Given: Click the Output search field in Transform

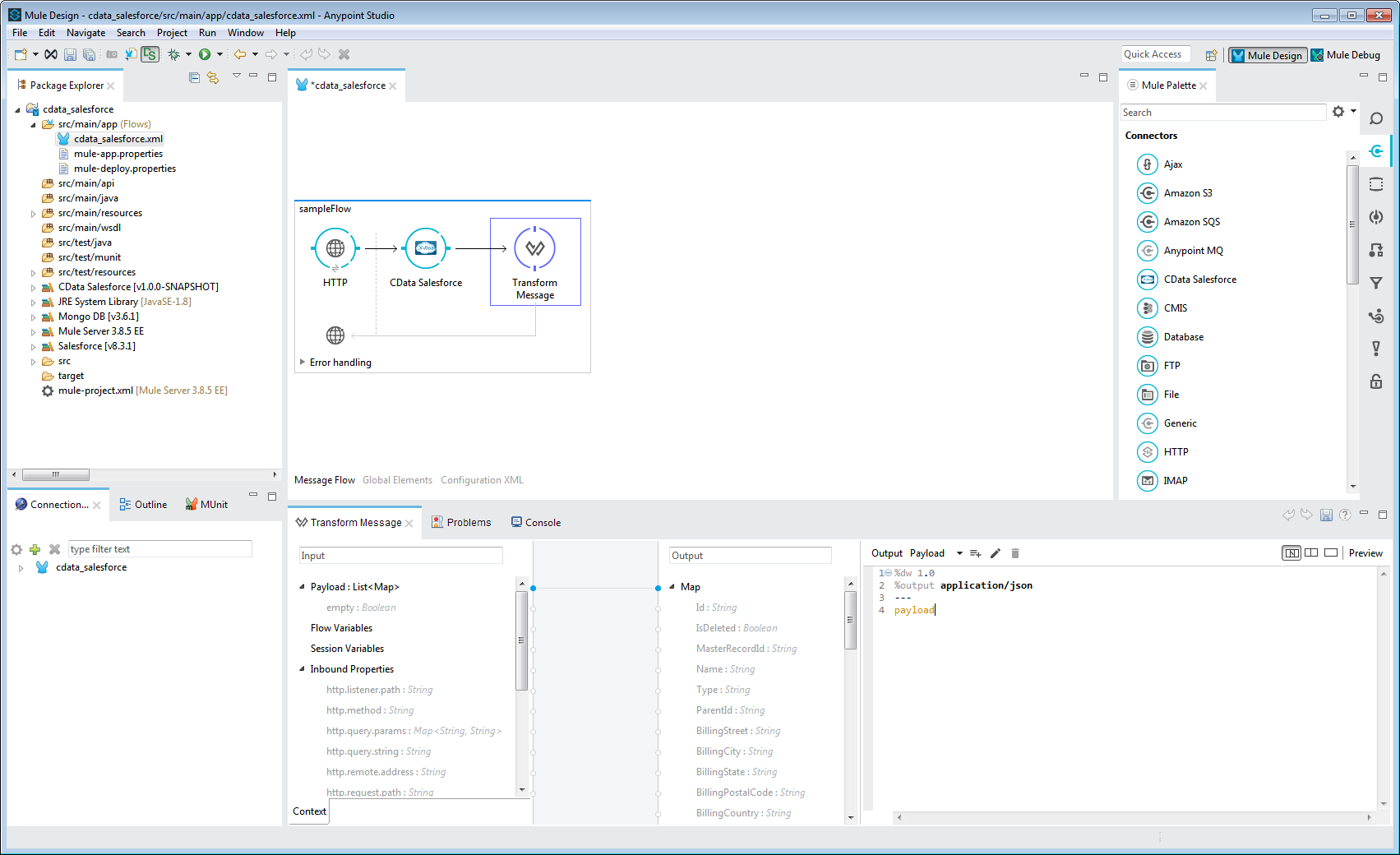Looking at the screenshot, I should point(751,556).
